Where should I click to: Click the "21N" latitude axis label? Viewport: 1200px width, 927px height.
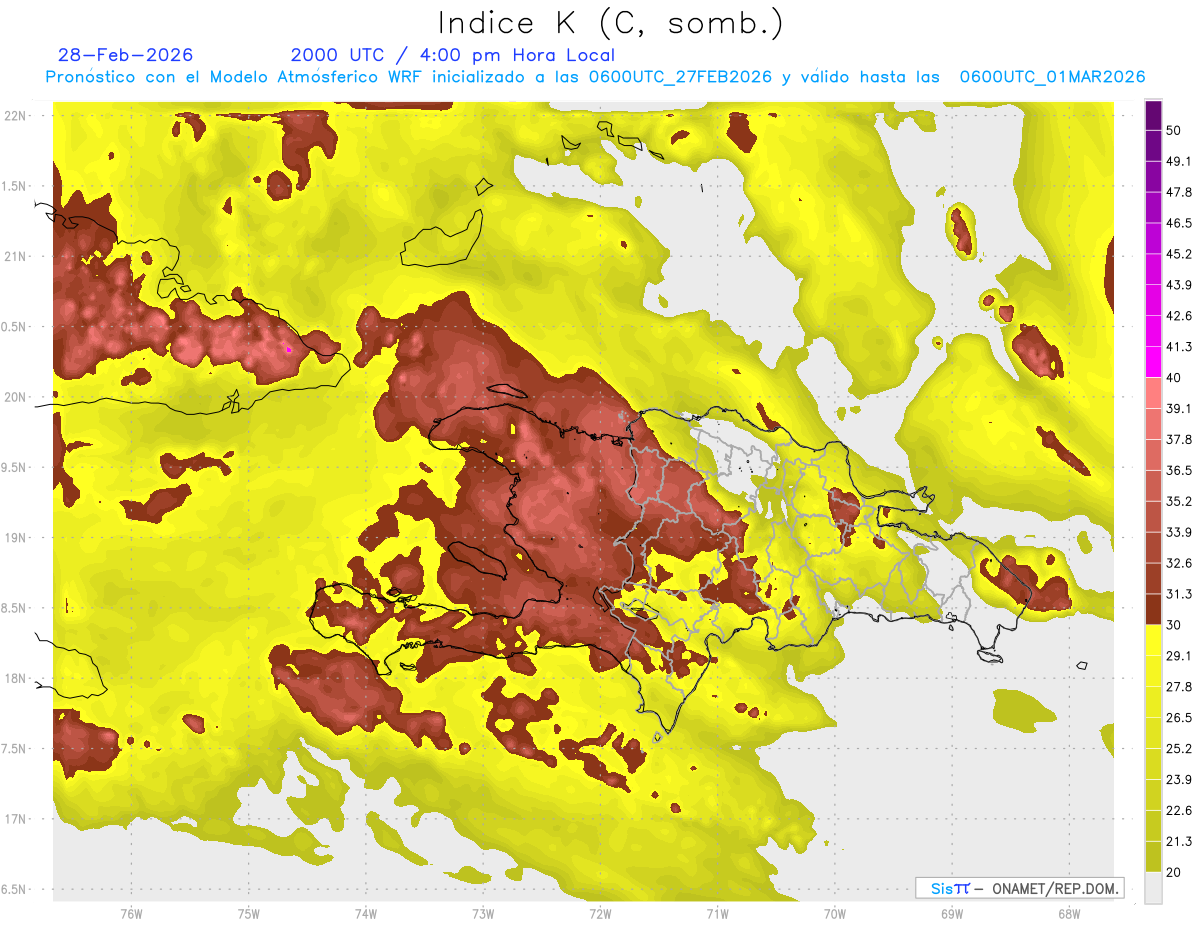pyautogui.click(x=16, y=256)
